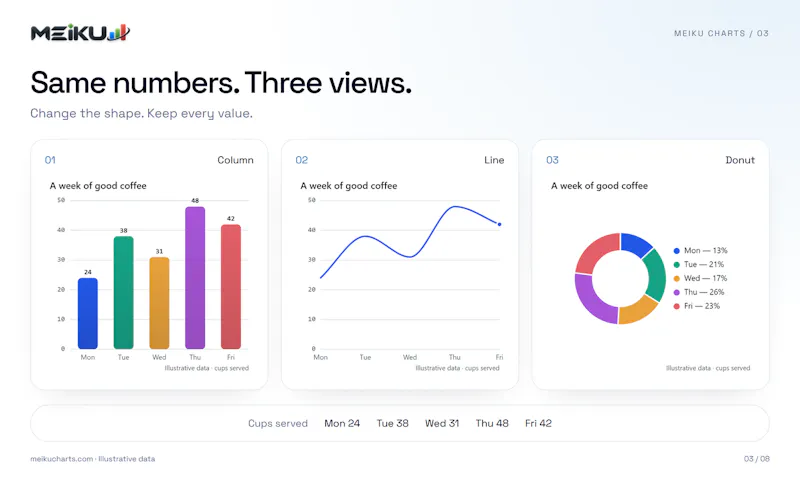Click the '42' value label above Fri bar
Image resolution: width=800 pixels, height=479 pixels.
click(231, 218)
